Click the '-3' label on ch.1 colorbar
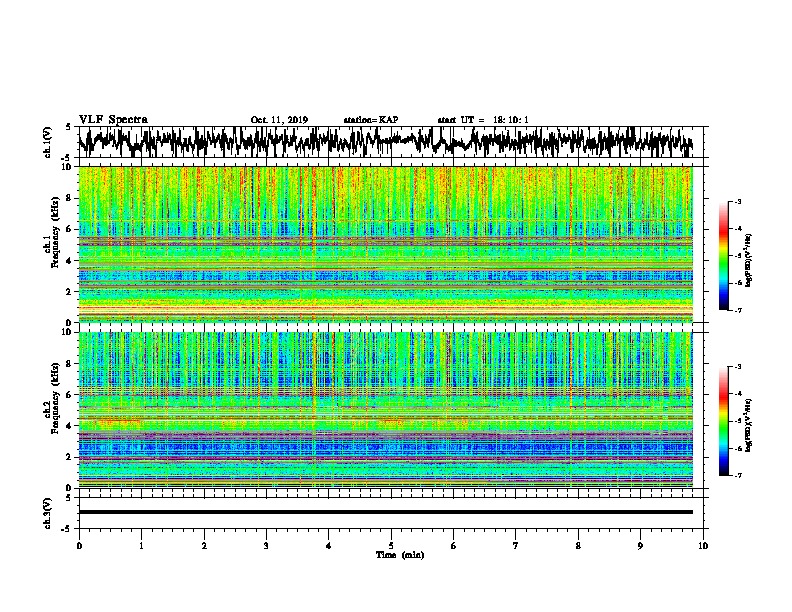The height and width of the screenshot is (612, 792). click(737, 201)
